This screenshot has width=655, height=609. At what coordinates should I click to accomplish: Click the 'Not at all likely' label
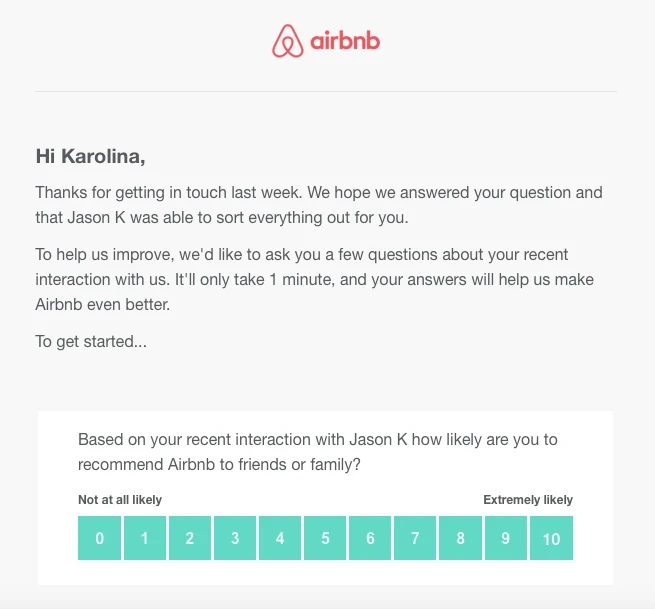click(120, 500)
